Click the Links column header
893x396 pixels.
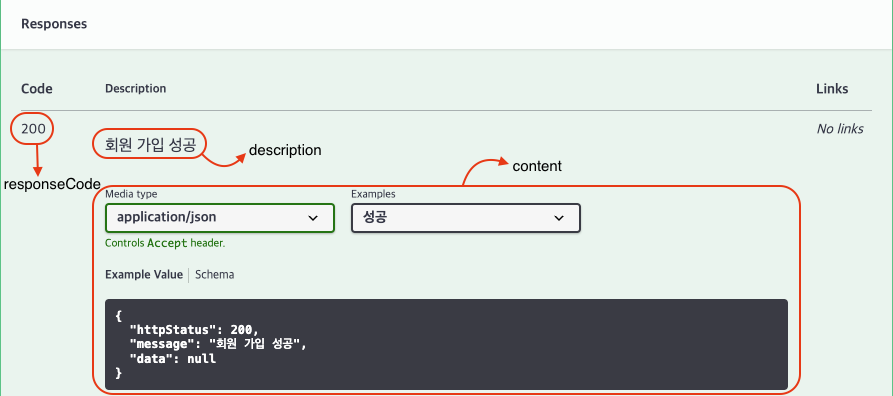pyautogui.click(x=832, y=89)
